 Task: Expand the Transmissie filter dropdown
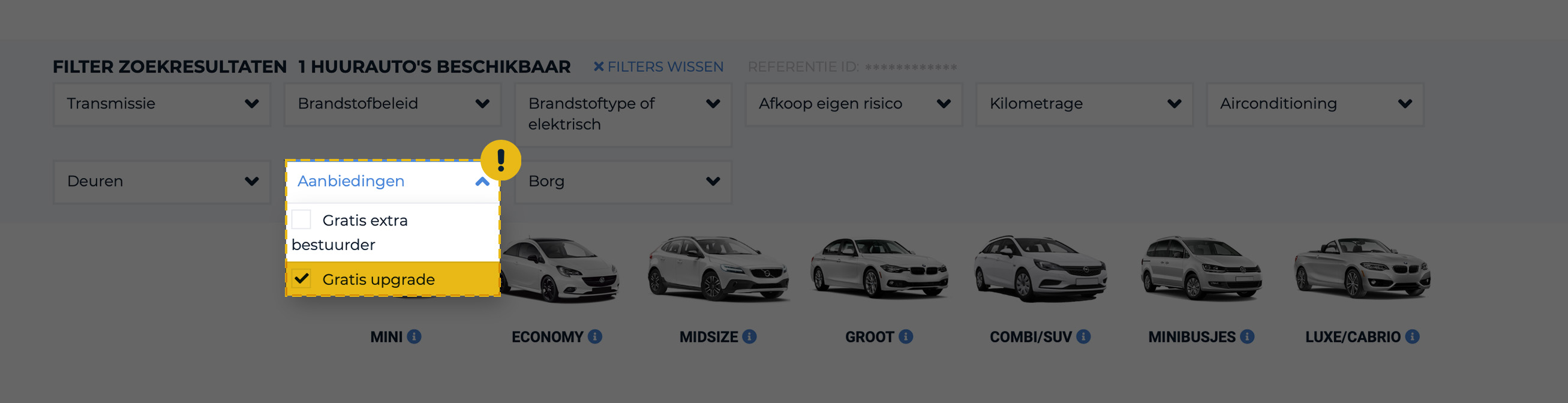click(161, 104)
